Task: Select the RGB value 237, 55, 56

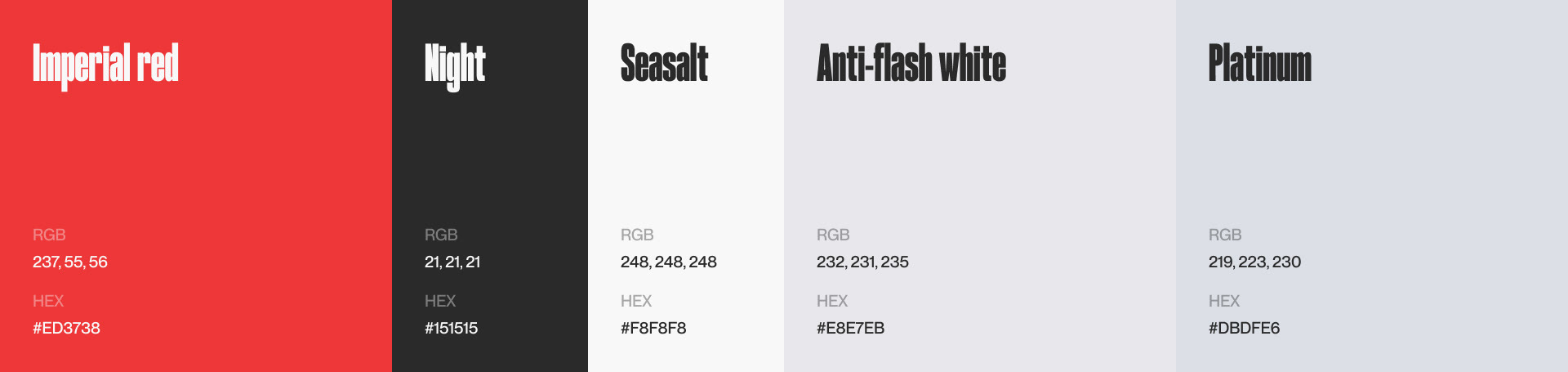Action: pyautogui.click(x=70, y=262)
